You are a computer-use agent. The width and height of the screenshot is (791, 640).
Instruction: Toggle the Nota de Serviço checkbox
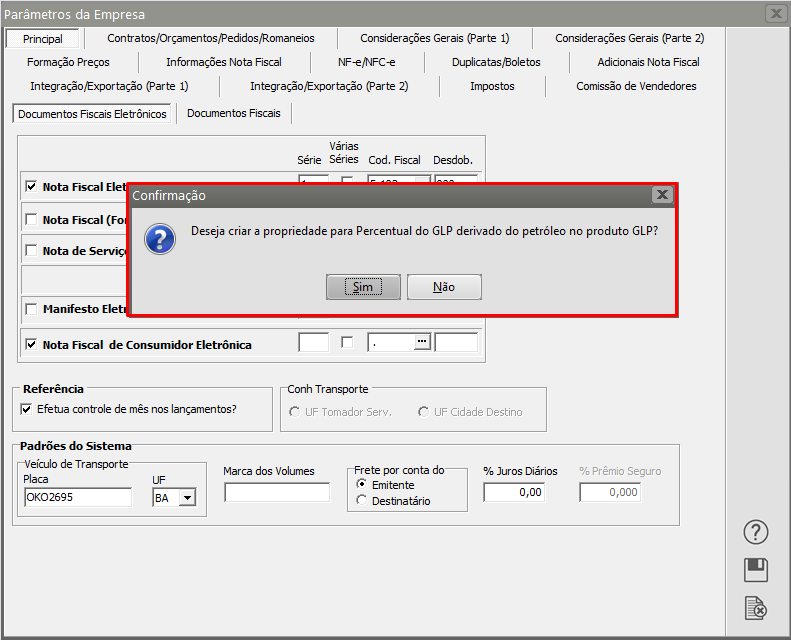tap(31, 250)
